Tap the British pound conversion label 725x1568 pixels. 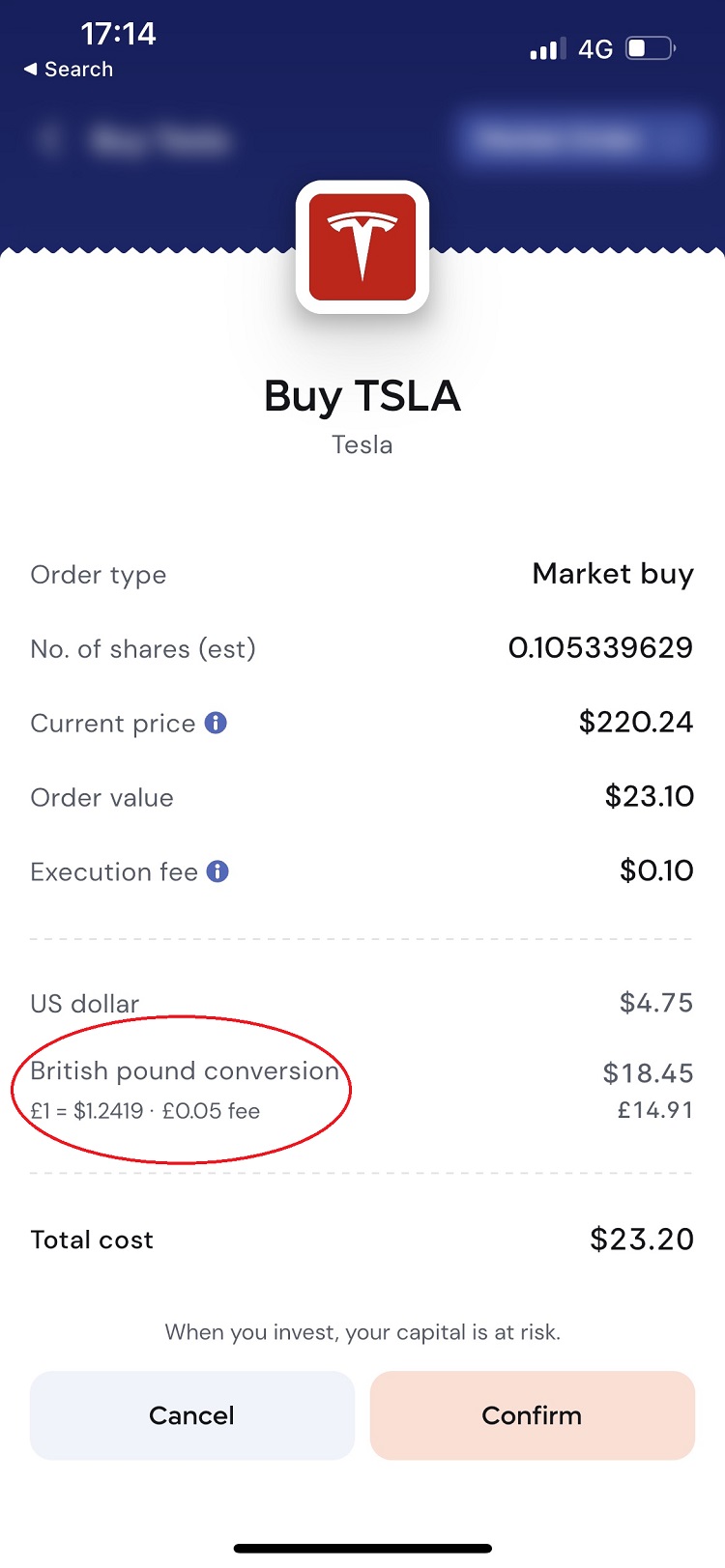[185, 1070]
